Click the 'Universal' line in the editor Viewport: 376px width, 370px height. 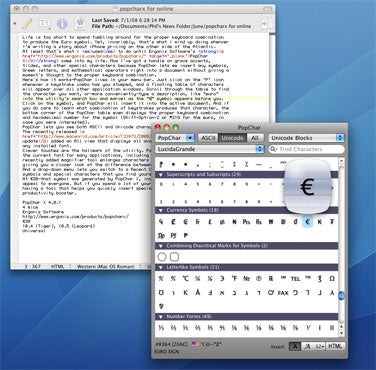(34, 230)
